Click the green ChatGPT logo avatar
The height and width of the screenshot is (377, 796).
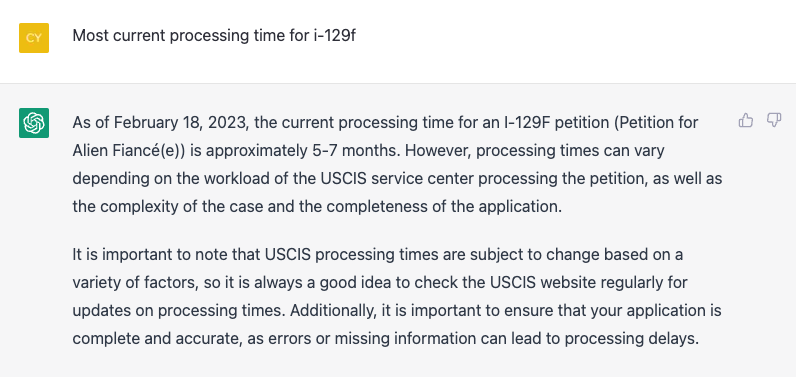click(34, 123)
